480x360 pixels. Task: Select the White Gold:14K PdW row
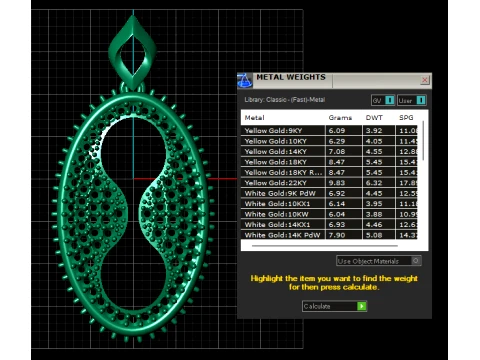coord(329,235)
